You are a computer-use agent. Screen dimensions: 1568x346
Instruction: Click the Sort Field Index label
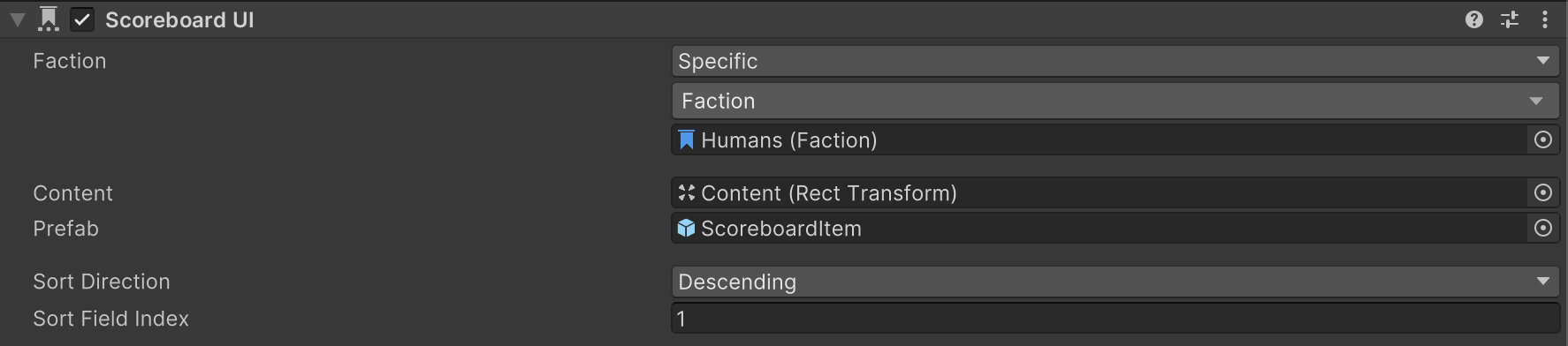[111, 319]
